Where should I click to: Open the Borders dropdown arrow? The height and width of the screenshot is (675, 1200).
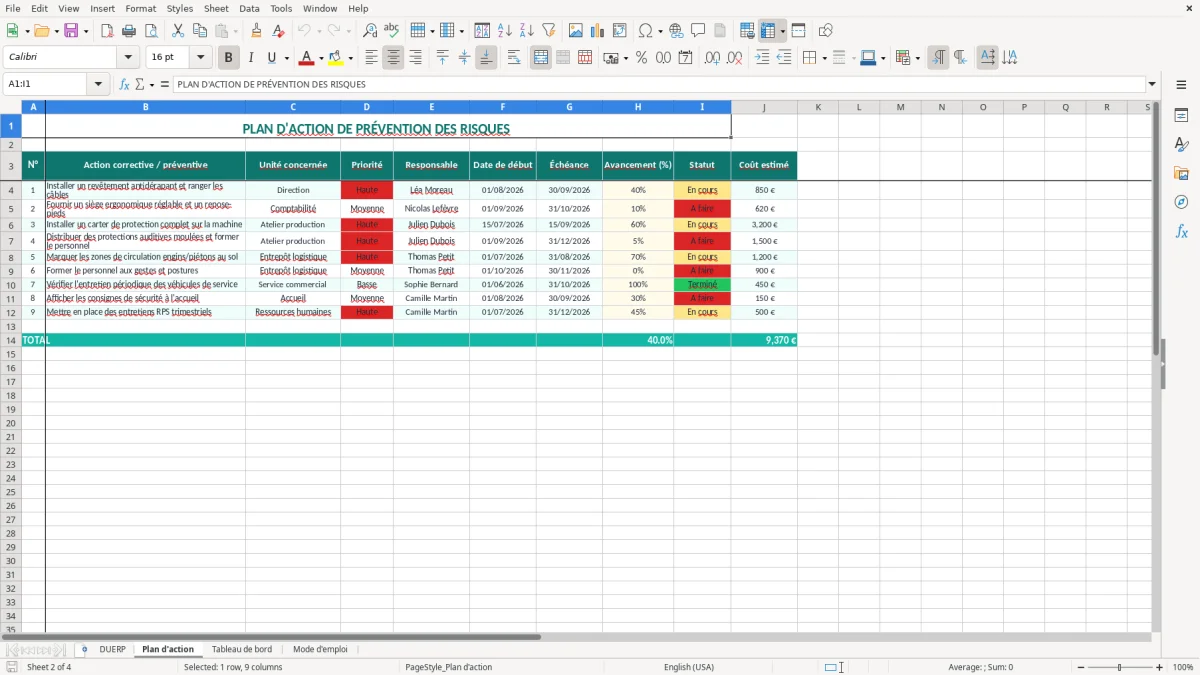(825, 58)
